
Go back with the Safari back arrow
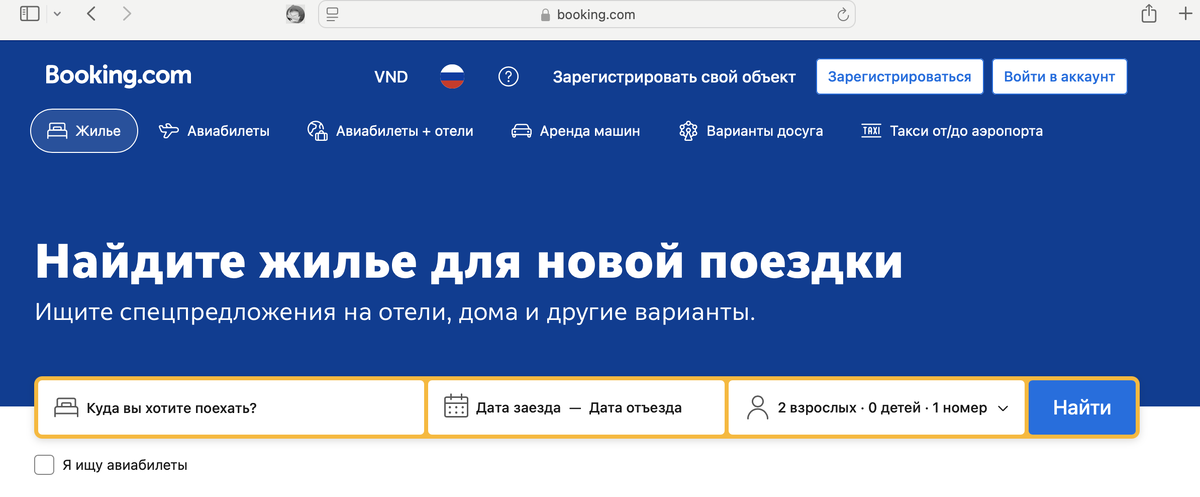click(x=92, y=14)
